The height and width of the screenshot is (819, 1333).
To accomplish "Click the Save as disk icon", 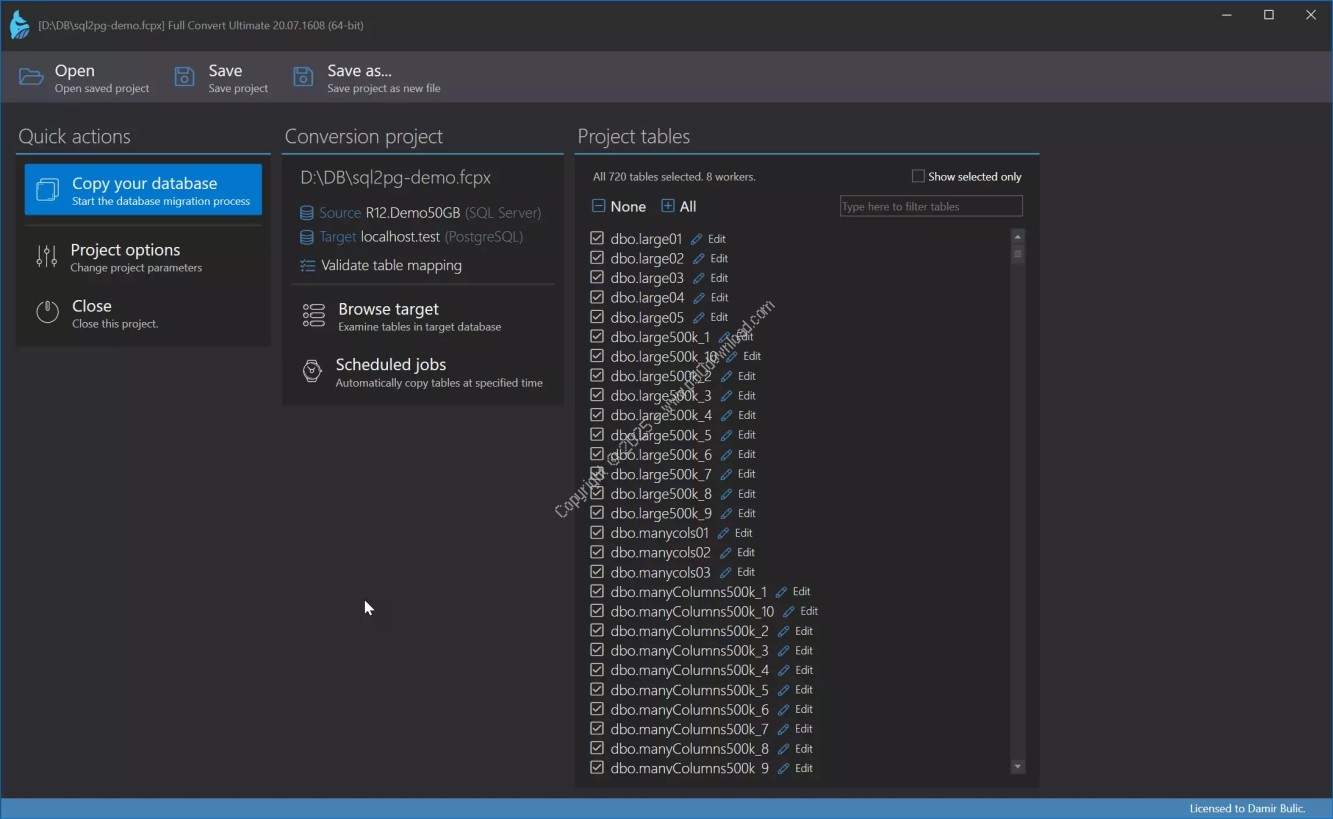I will [x=303, y=77].
